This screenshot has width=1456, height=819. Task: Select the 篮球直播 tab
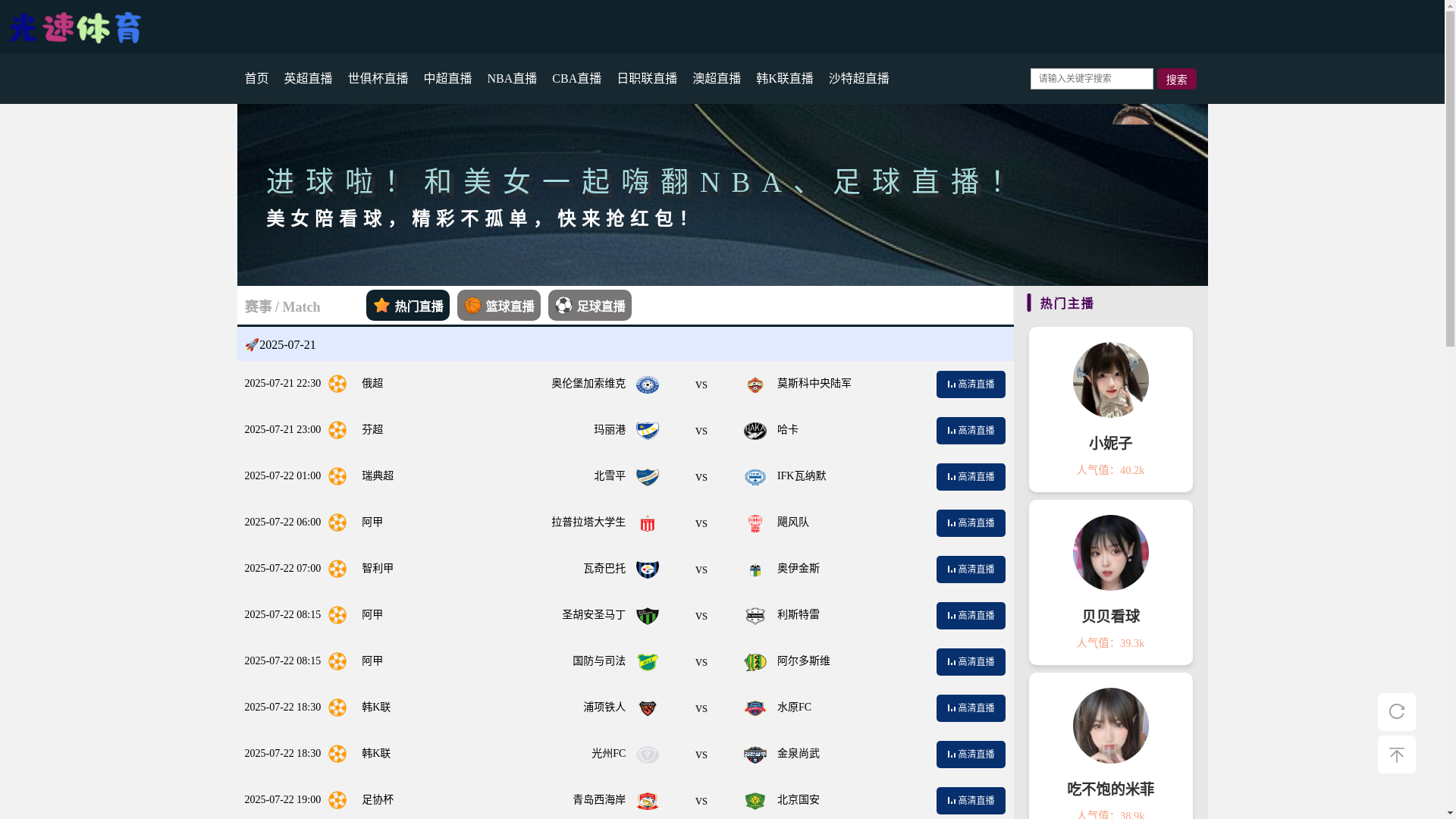pyautogui.click(x=499, y=306)
